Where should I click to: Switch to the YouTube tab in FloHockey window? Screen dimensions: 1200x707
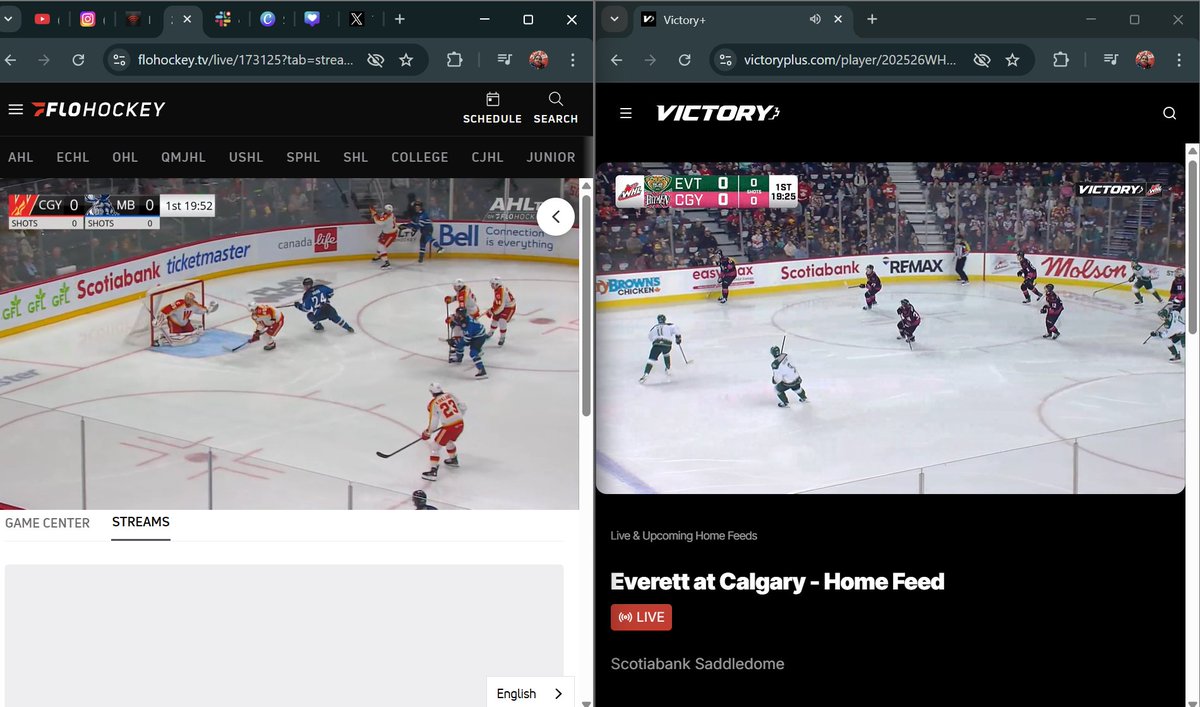click(42, 19)
